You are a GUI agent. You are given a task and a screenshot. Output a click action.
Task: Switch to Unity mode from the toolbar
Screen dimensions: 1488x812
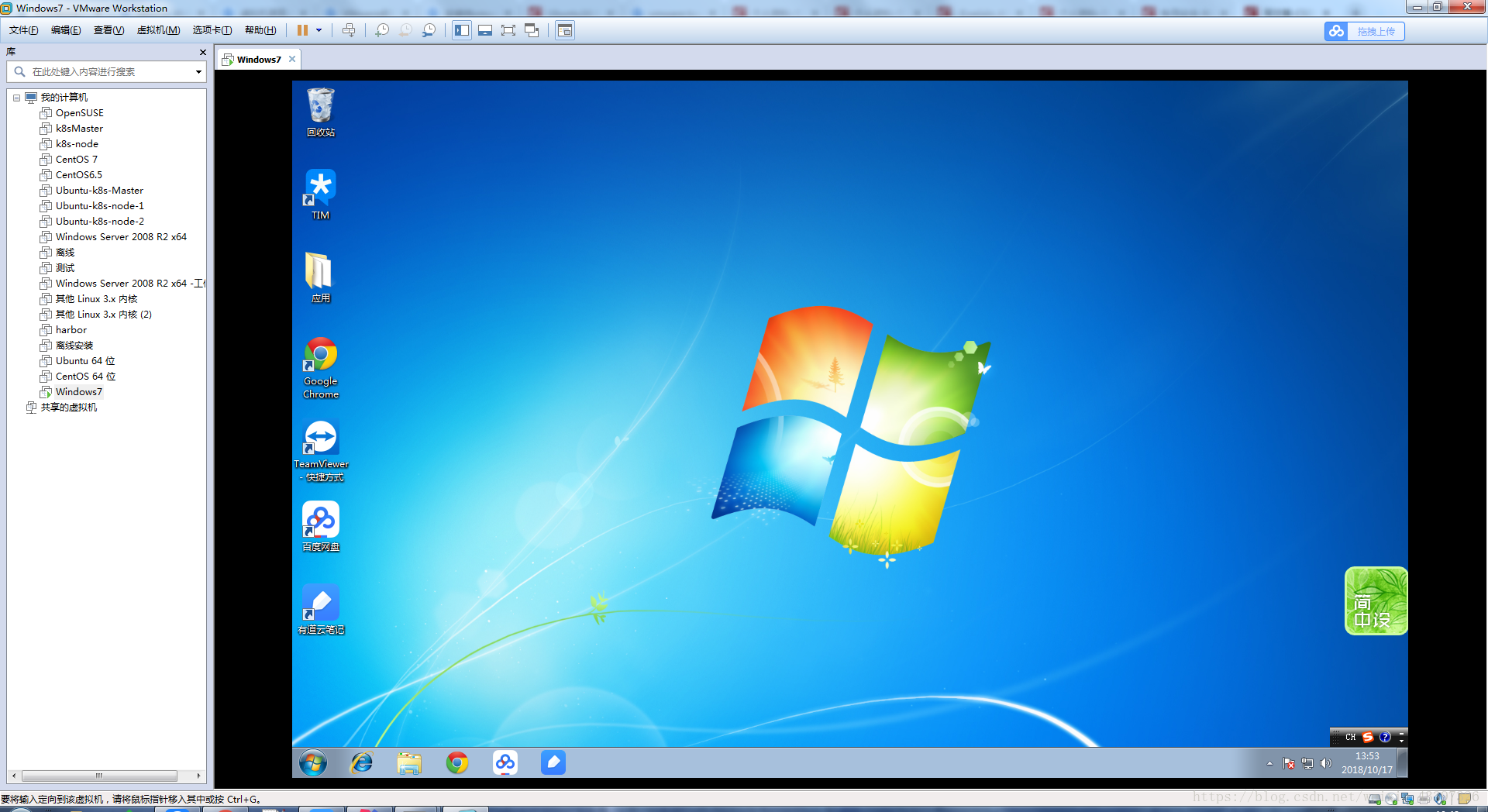pos(532,30)
